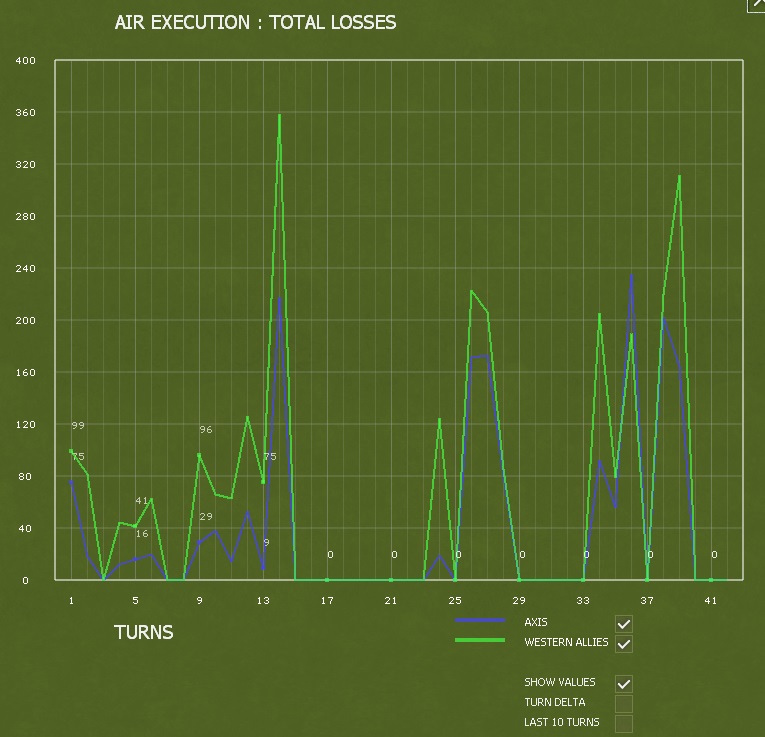
Task: Click the SHOW VALUES label
Action: point(560,682)
